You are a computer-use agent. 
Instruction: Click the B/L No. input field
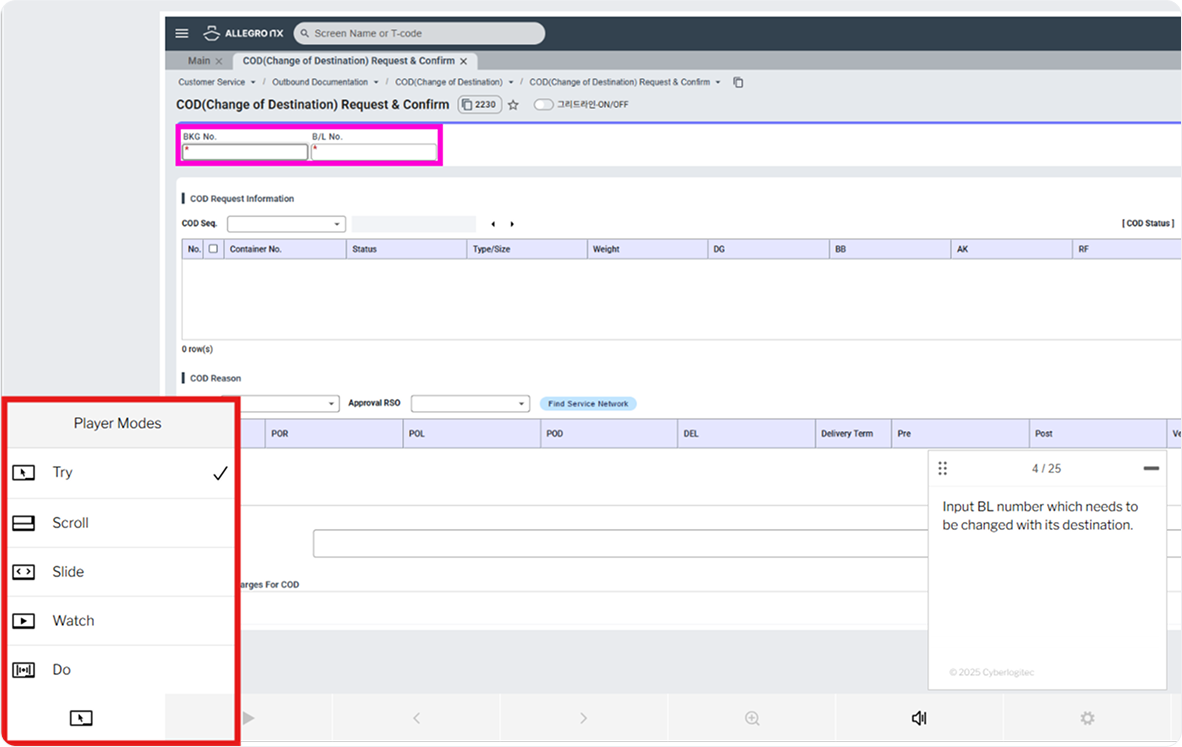coord(374,152)
